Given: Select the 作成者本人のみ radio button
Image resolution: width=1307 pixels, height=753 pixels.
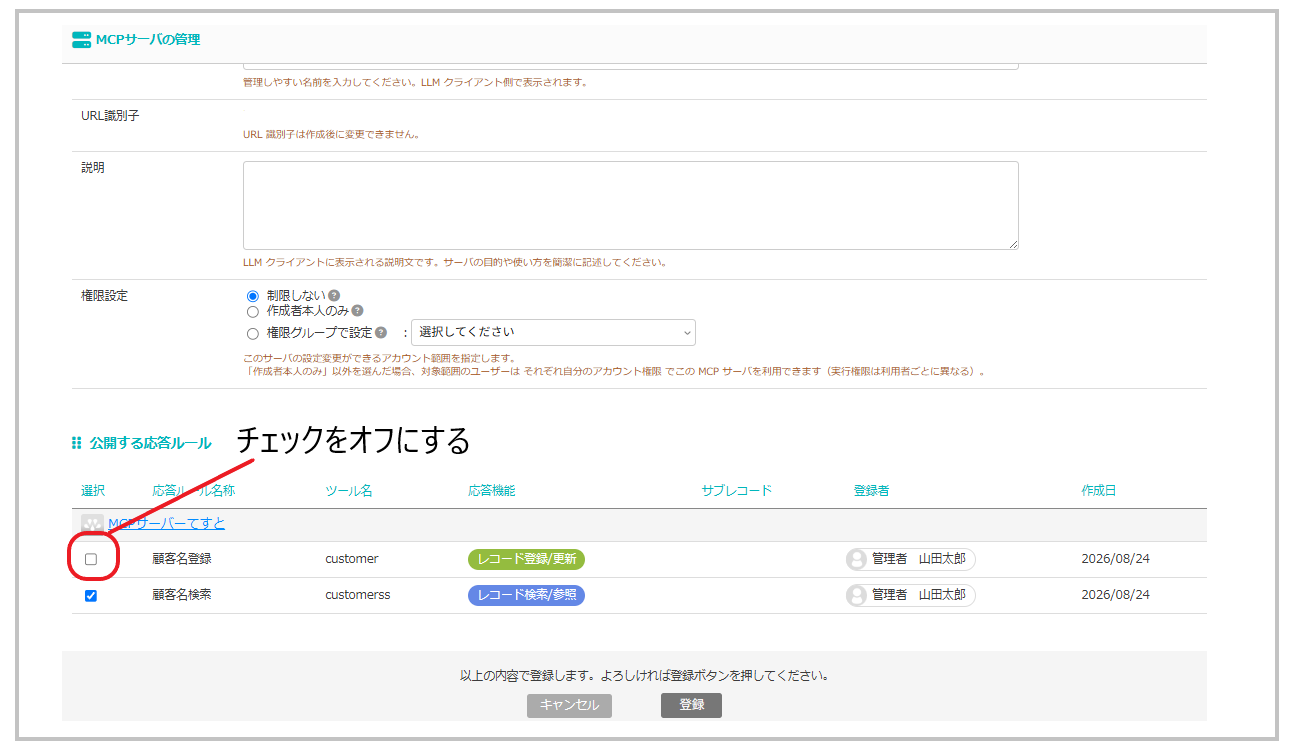Looking at the screenshot, I should (253, 311).
